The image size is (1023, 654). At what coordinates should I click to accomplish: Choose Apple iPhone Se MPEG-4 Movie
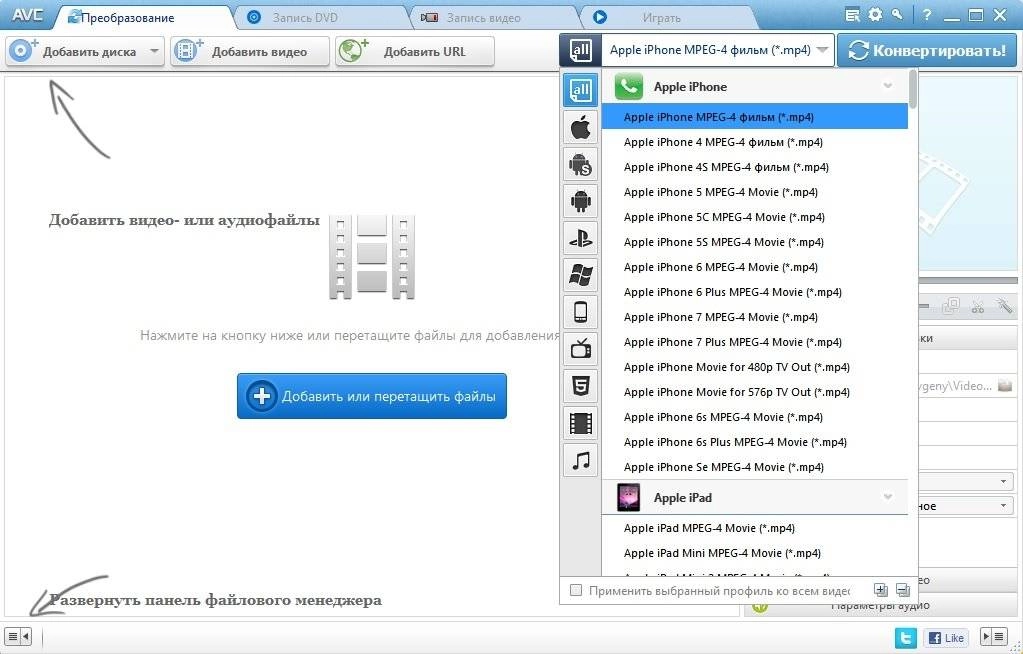pyautogui.click(x=754, y=467)
